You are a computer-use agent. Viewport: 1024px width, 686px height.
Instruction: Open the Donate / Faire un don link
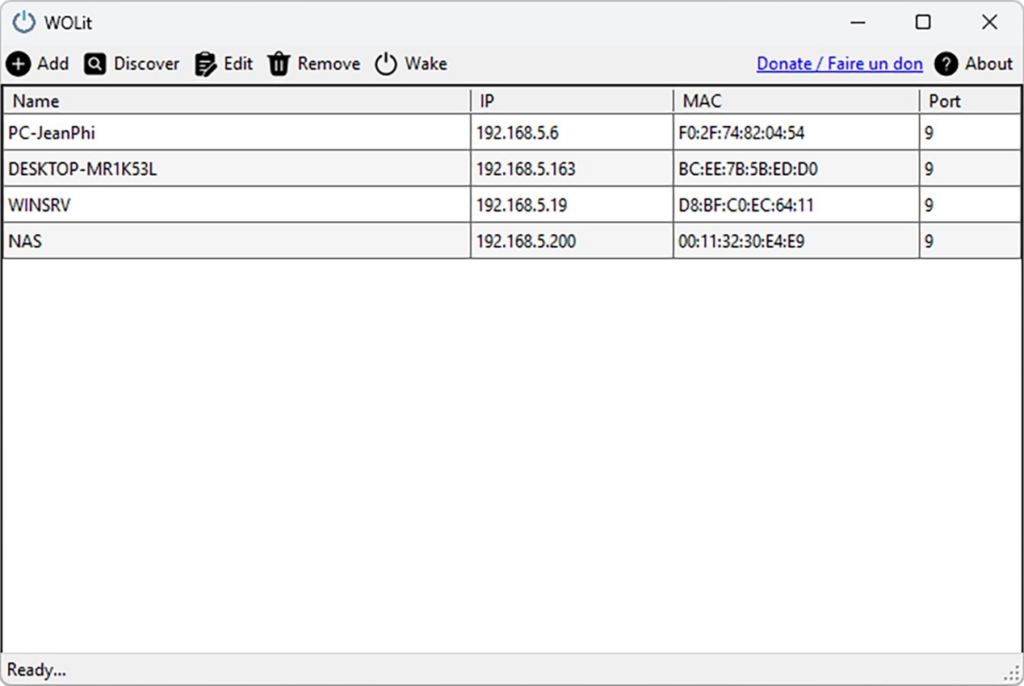839,64
